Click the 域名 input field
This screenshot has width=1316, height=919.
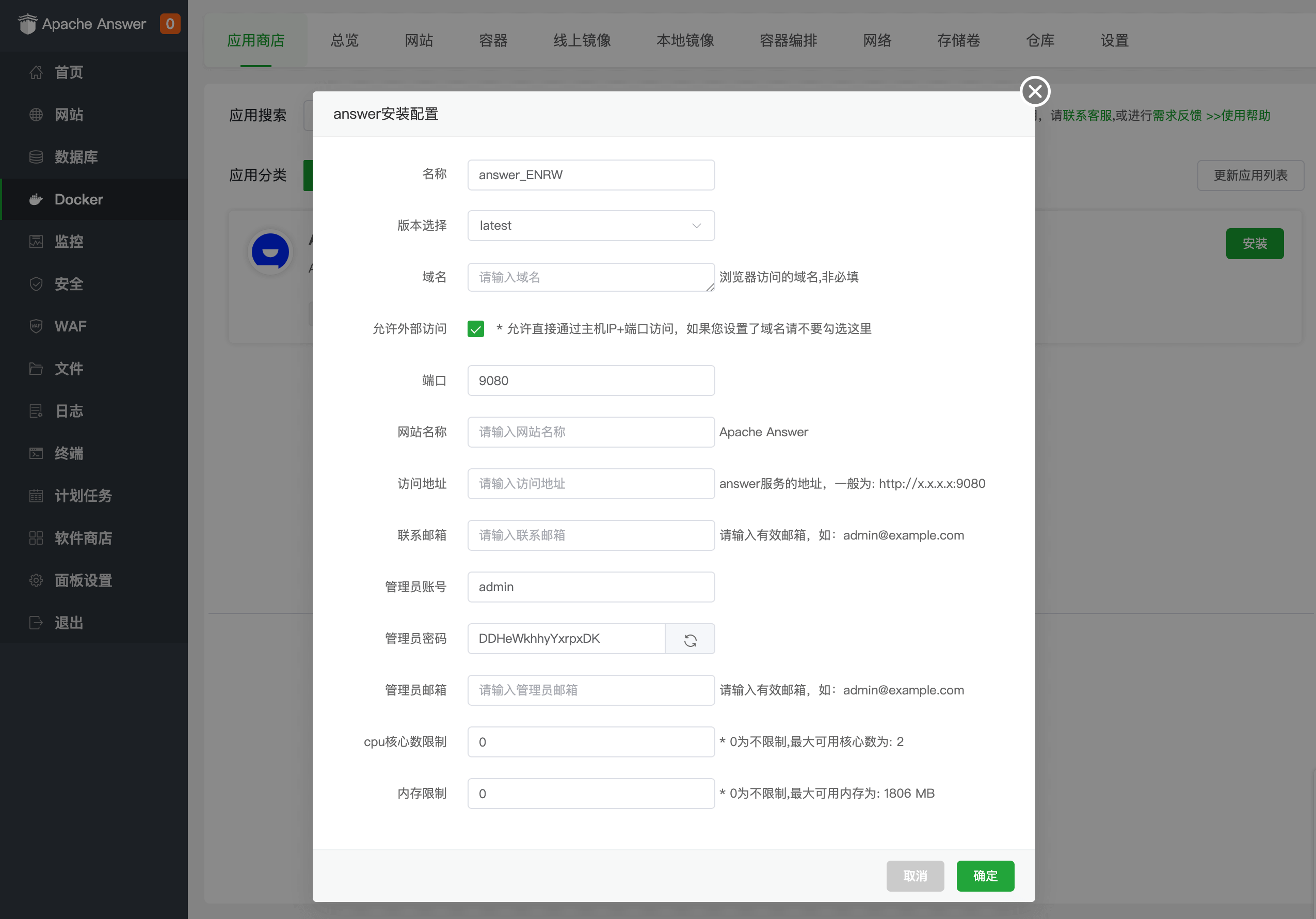click(x=591, y=277)
